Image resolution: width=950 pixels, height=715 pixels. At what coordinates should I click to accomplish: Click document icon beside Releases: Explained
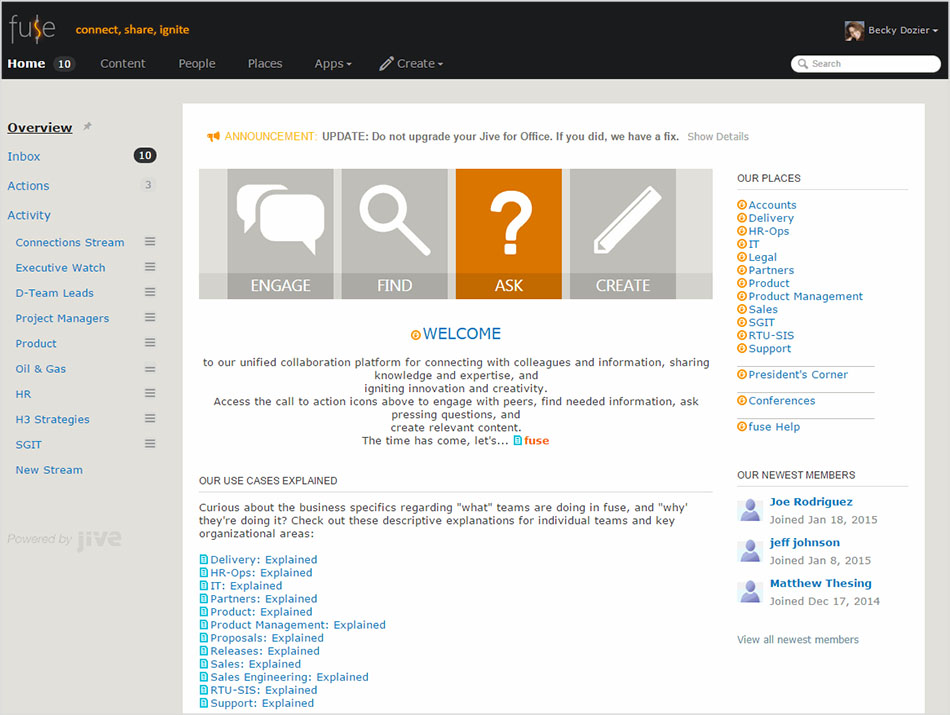click(204, 651)
